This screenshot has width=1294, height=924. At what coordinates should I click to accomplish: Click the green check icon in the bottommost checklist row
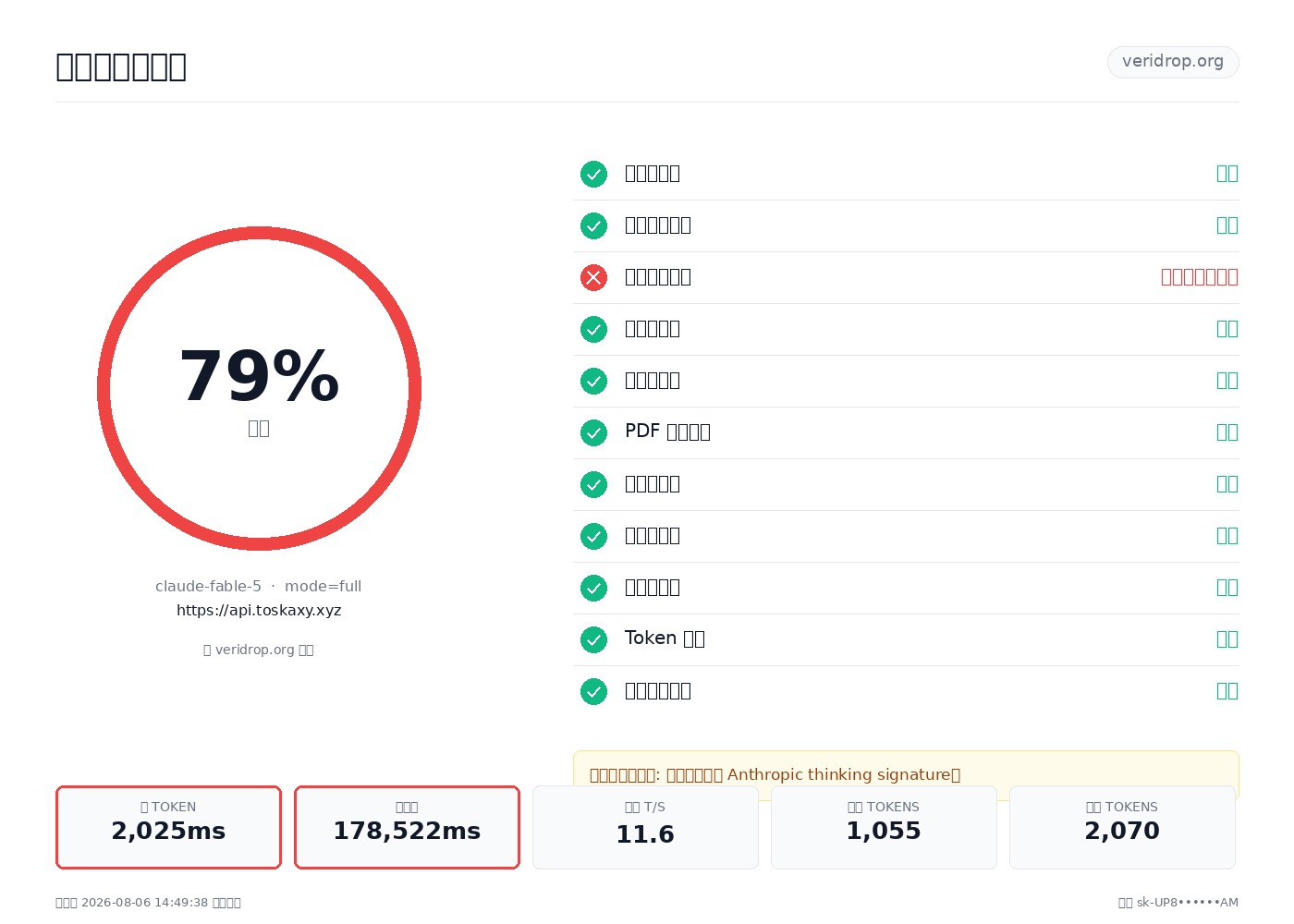pos(593,691)
